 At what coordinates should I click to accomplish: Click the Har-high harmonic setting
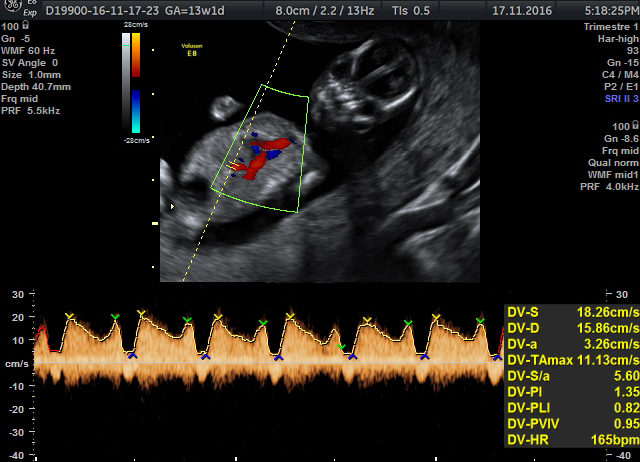click(618, 39)
